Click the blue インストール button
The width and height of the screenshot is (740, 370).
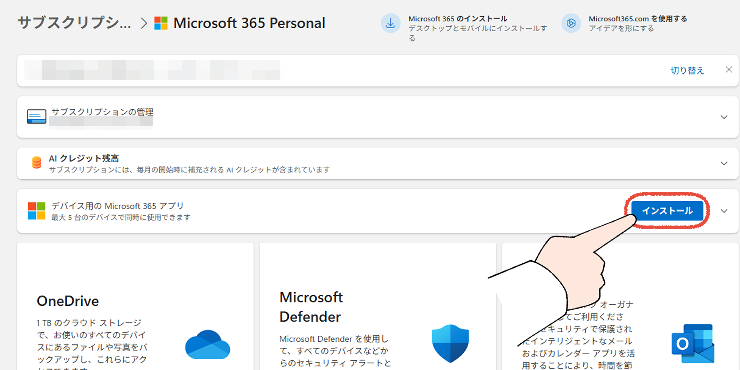tap(668, 211)
